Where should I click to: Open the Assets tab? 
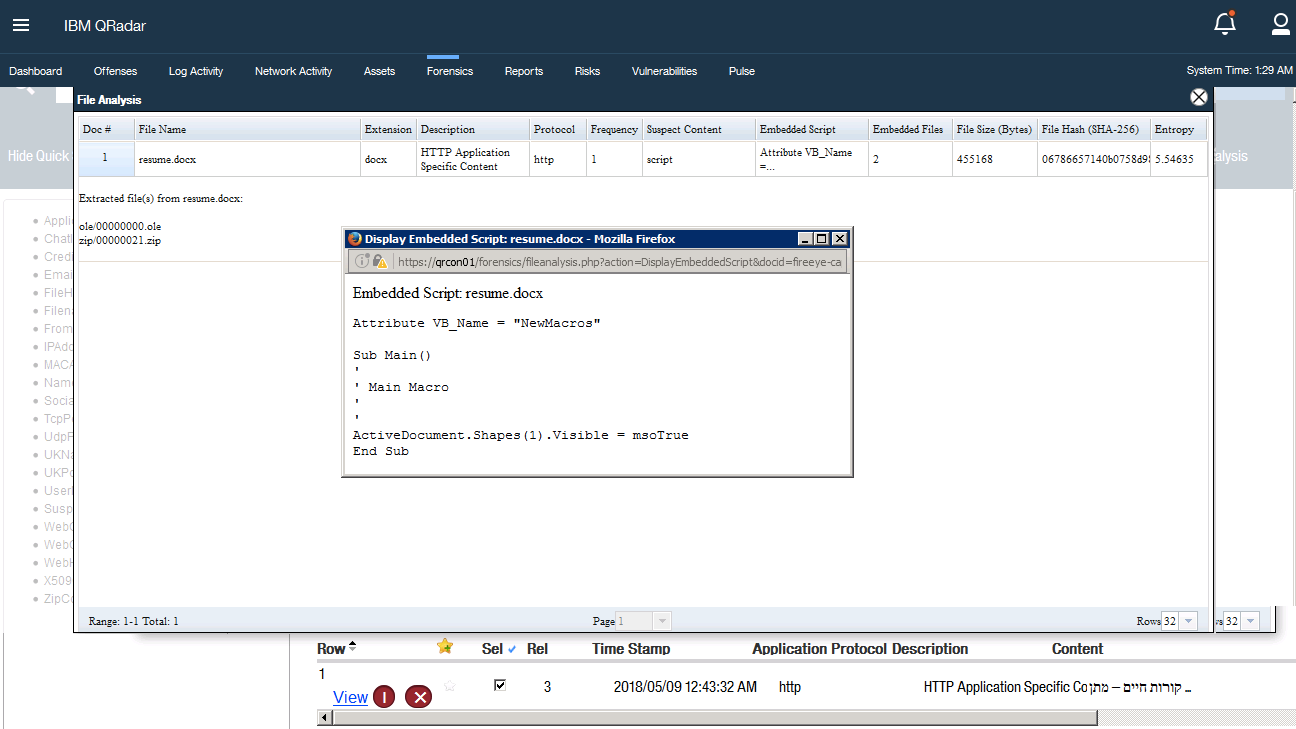tap(379, 71)
